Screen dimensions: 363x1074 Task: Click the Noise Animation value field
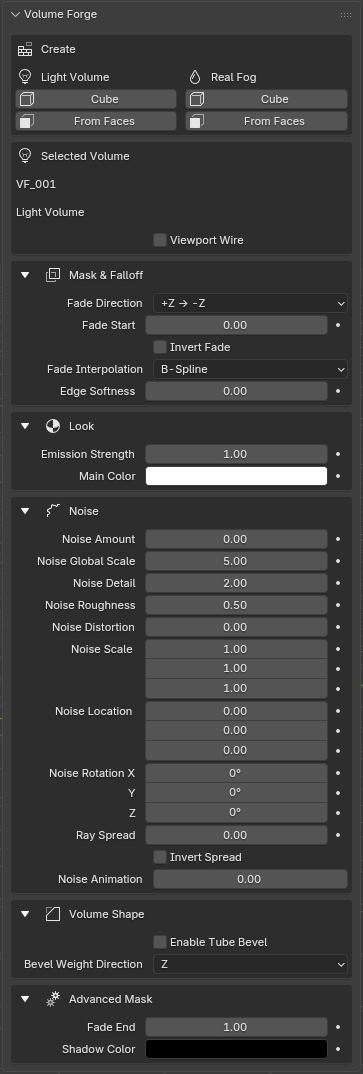click(x=250, y=879)
